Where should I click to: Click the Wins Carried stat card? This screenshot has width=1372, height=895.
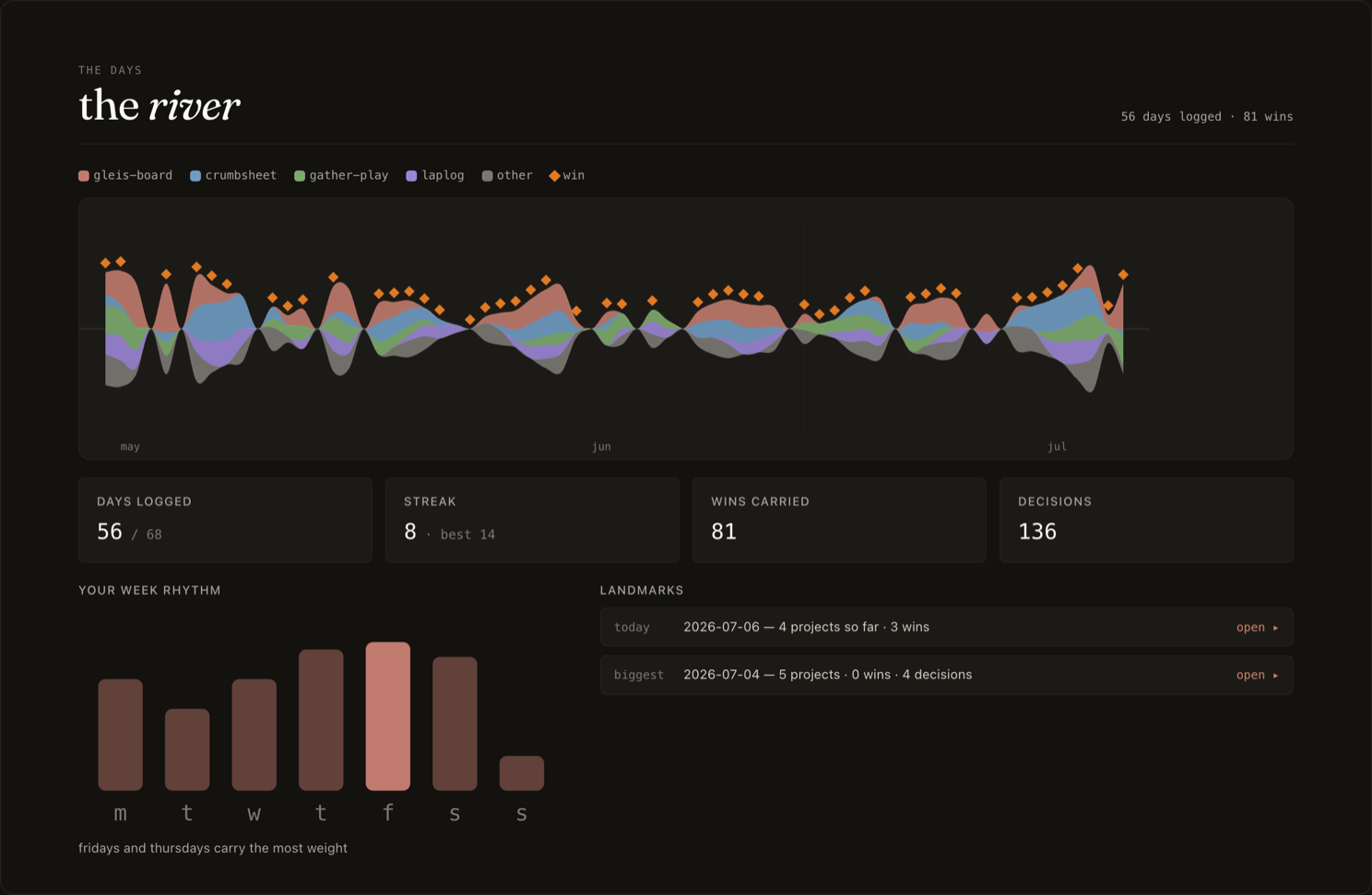pyautogui.click(x=839, y=520)
